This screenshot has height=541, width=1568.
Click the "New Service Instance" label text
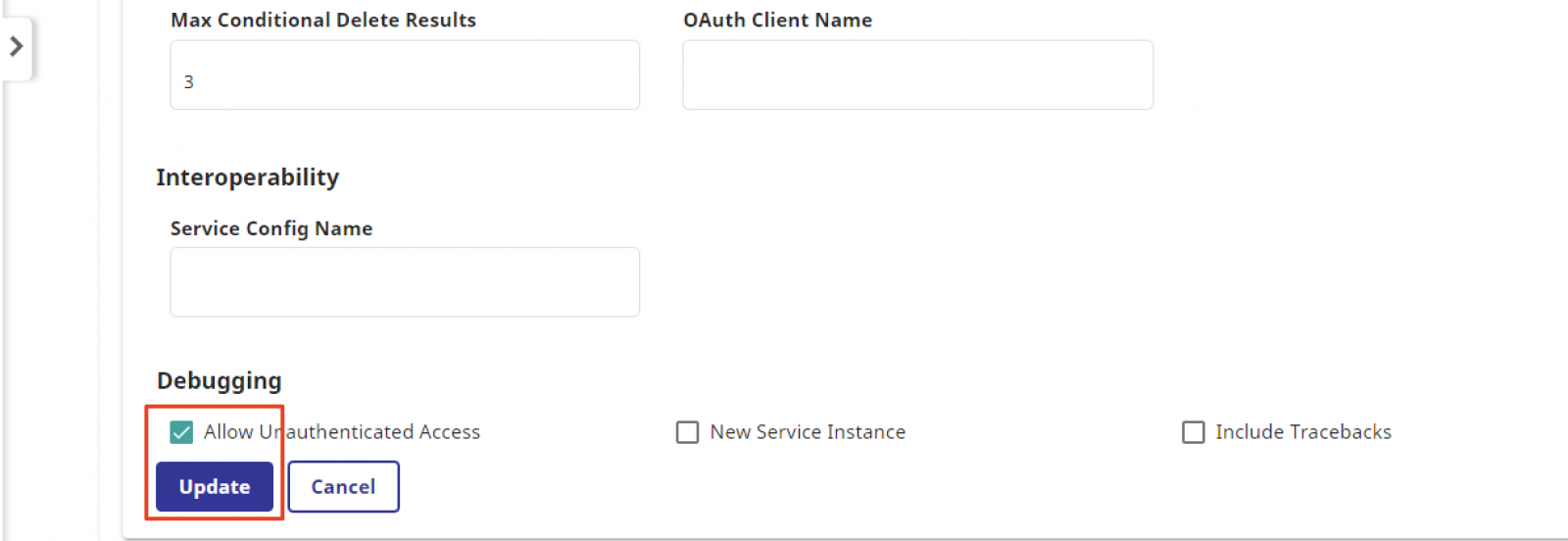click(808, 432)
